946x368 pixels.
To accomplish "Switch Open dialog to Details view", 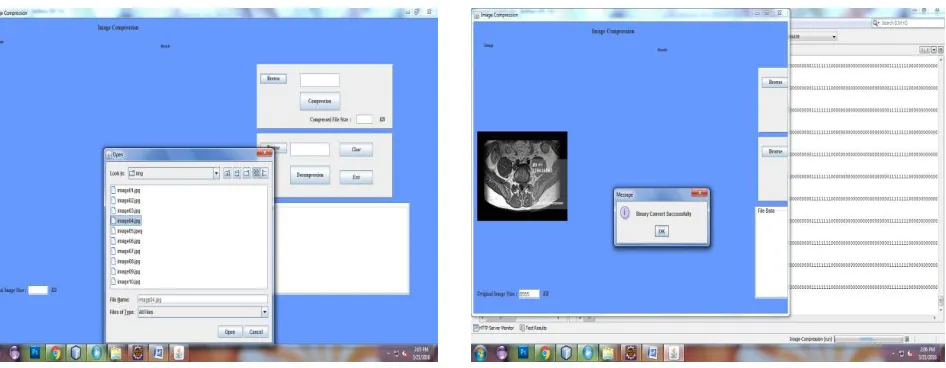I will pos(265,173).
